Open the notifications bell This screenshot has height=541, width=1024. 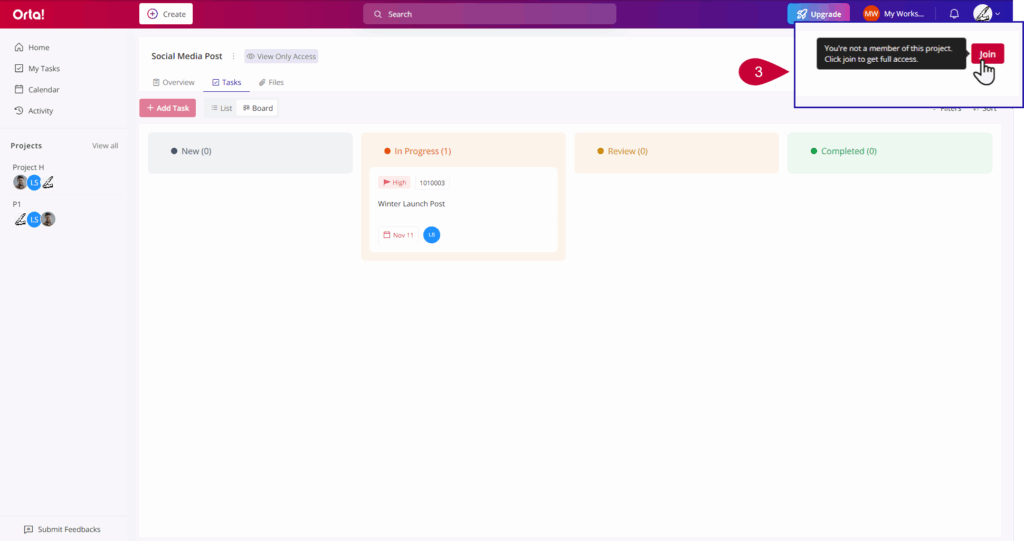point(954,14)
